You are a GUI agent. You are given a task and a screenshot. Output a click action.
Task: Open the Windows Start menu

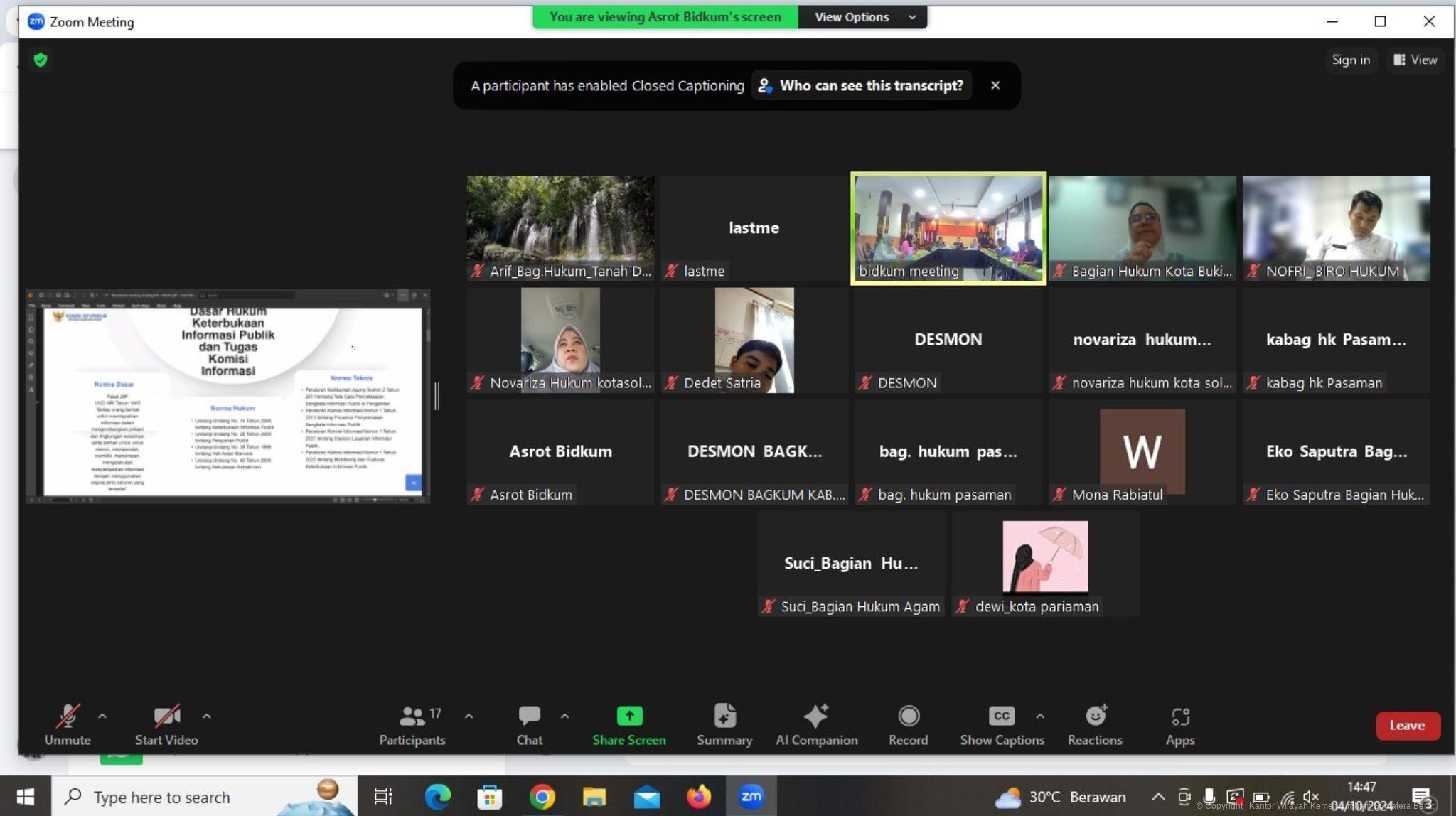tap(25, 796)
